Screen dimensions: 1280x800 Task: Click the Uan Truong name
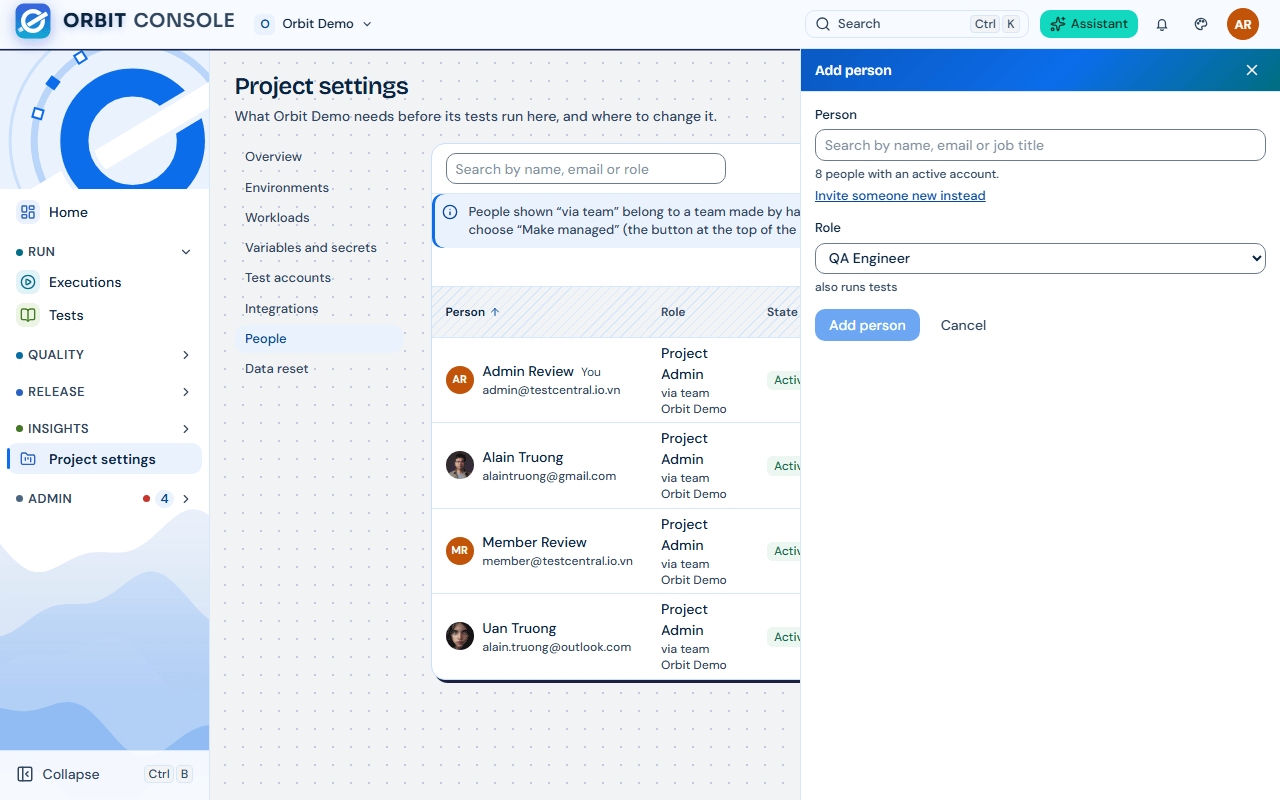point(519,628)
